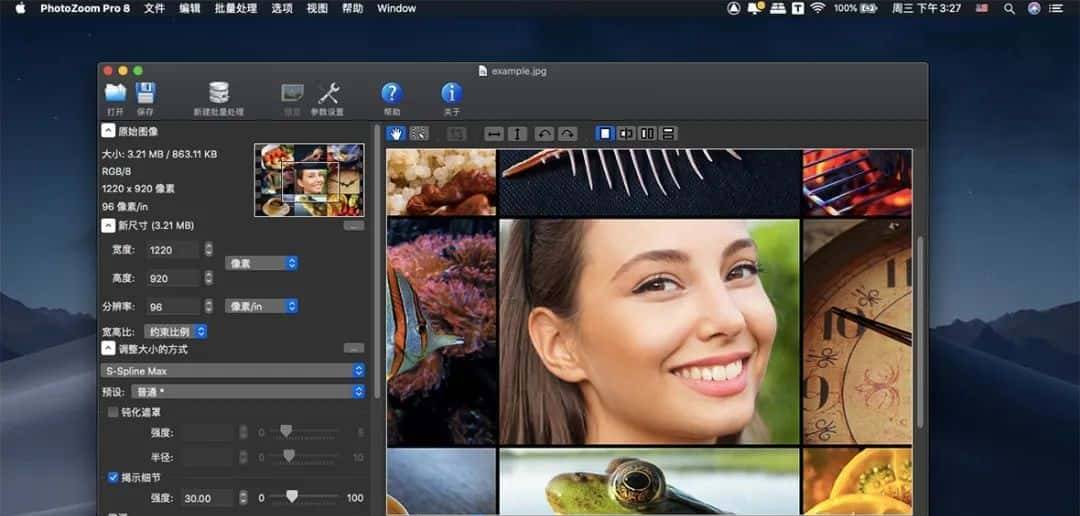The image size is (1080, 516).
Task: Open the 约束比例 aspect ratio dropdown
Action: 176,331
